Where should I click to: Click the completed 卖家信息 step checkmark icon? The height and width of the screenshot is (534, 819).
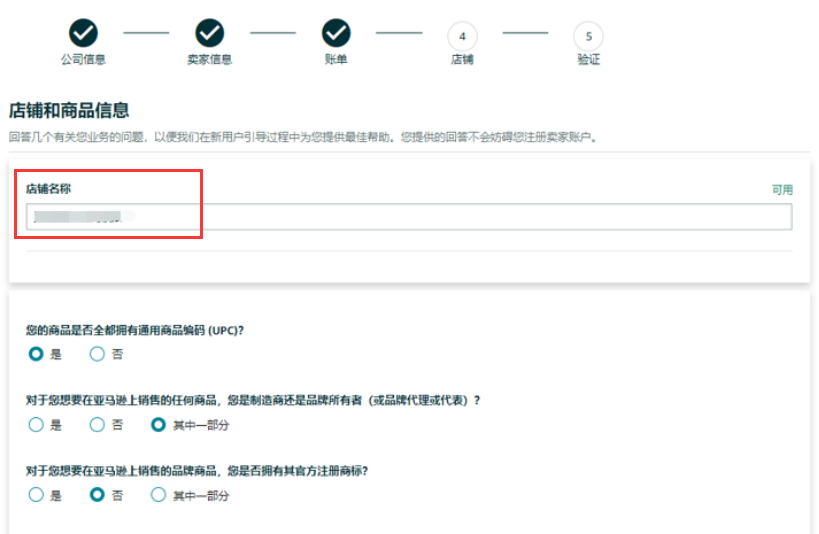tap(210, 33)
